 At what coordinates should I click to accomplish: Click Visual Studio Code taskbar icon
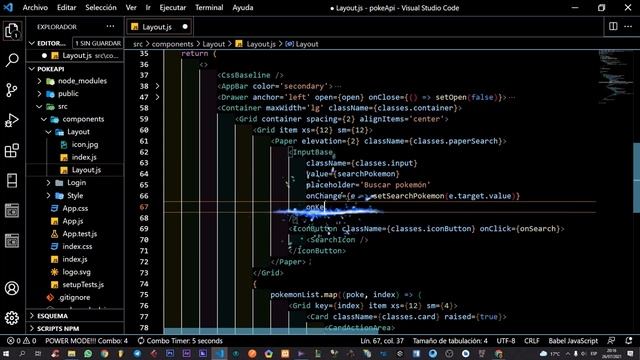coord(220,353)
